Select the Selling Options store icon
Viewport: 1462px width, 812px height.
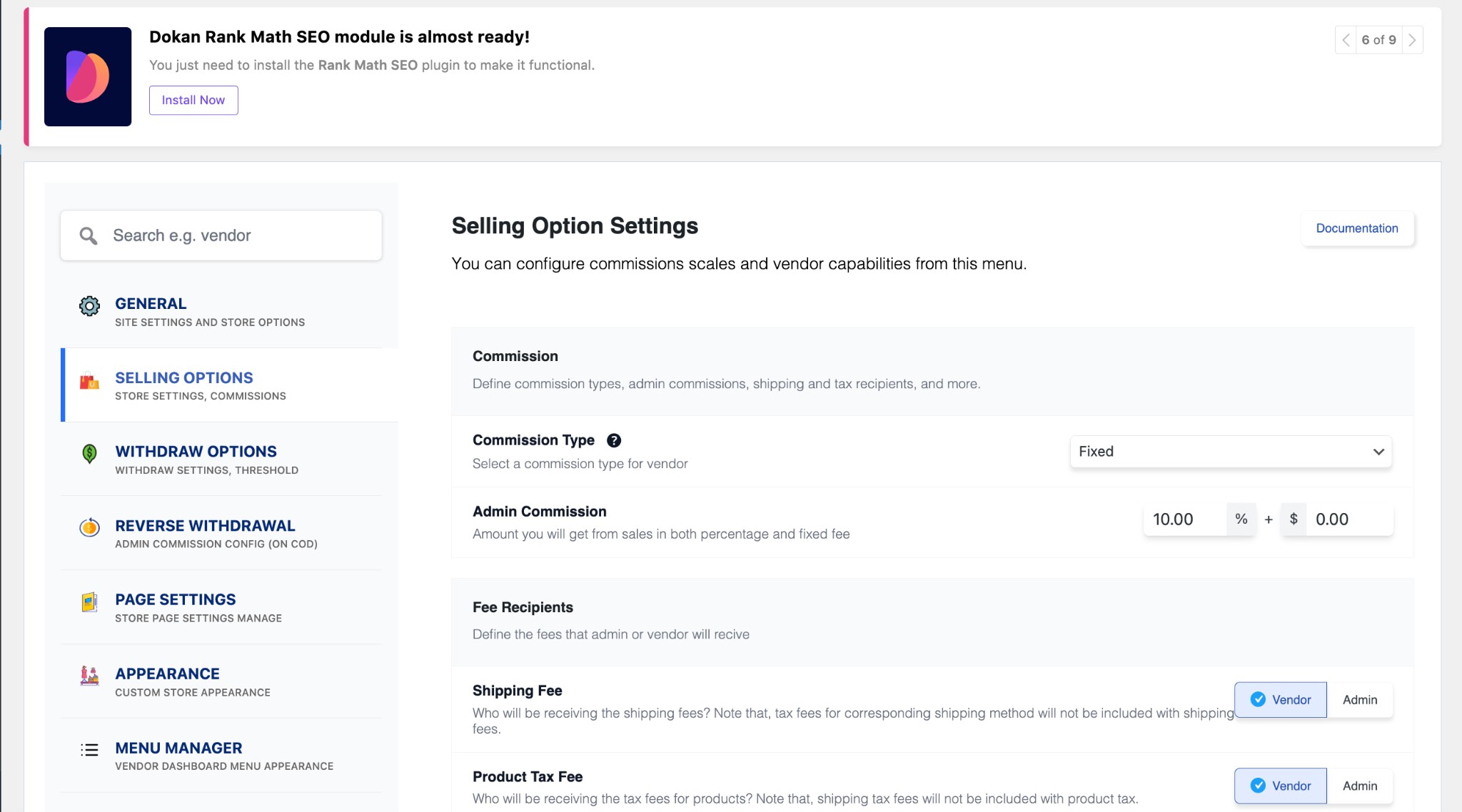point(89,380)
